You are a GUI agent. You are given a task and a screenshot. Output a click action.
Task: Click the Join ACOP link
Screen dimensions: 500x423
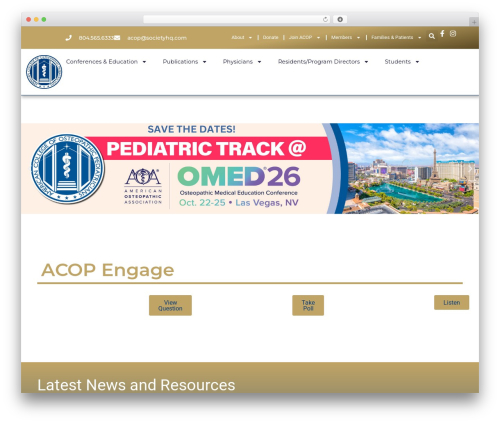(300, 37)
